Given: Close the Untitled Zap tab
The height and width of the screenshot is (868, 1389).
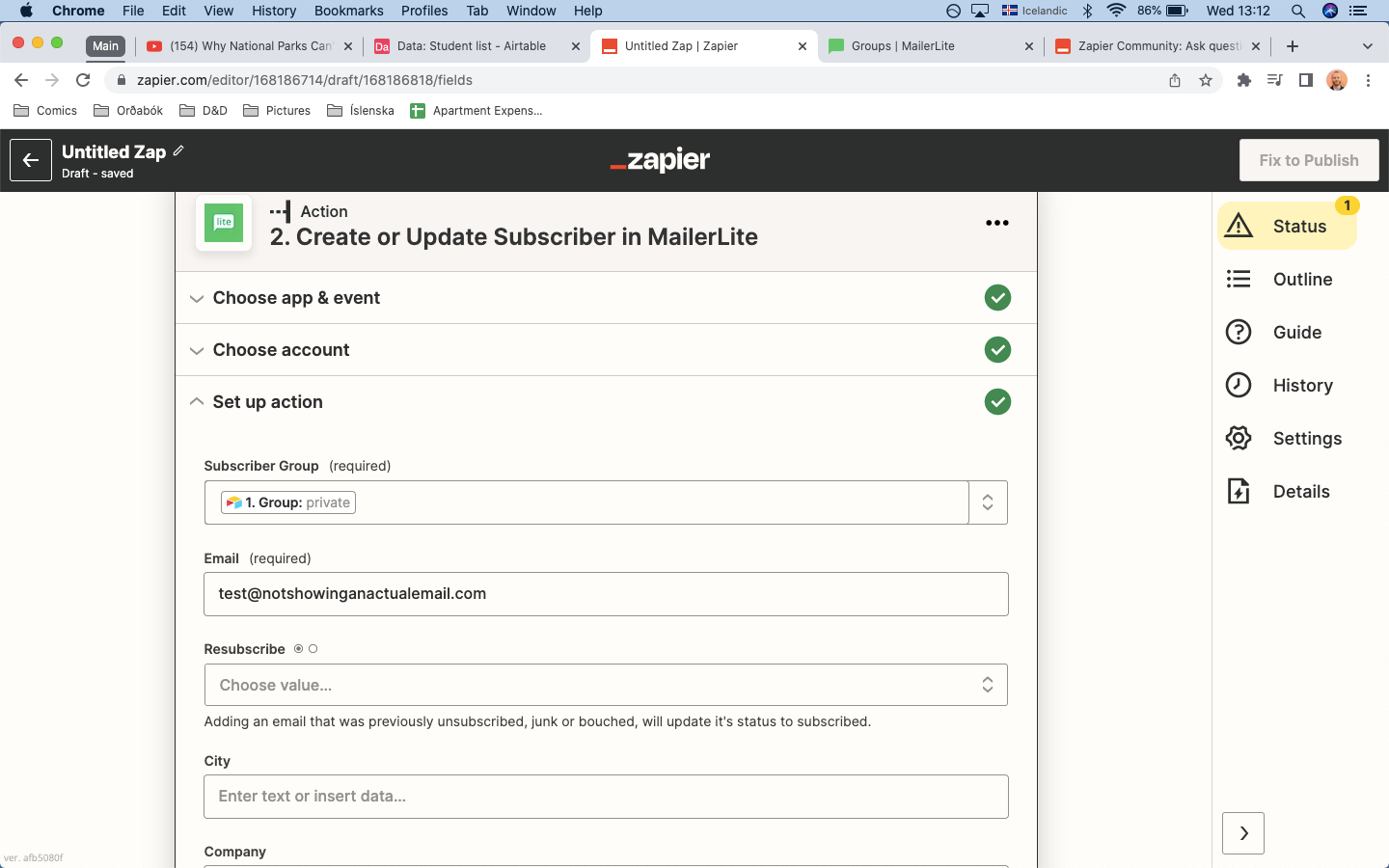Looking at the screenshot, I should [x=803, y=46].
